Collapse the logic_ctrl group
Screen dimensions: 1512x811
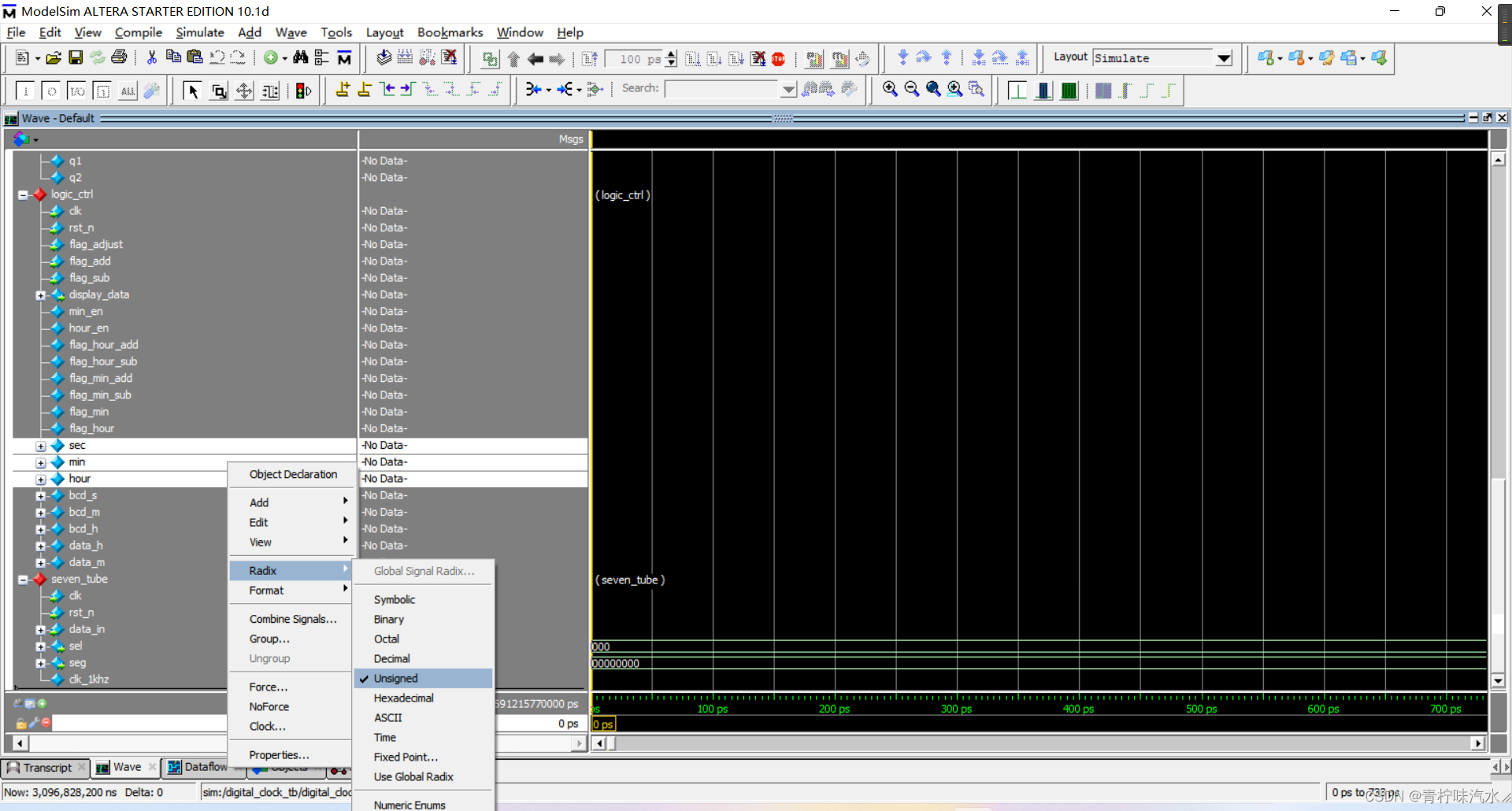(24, 194)
